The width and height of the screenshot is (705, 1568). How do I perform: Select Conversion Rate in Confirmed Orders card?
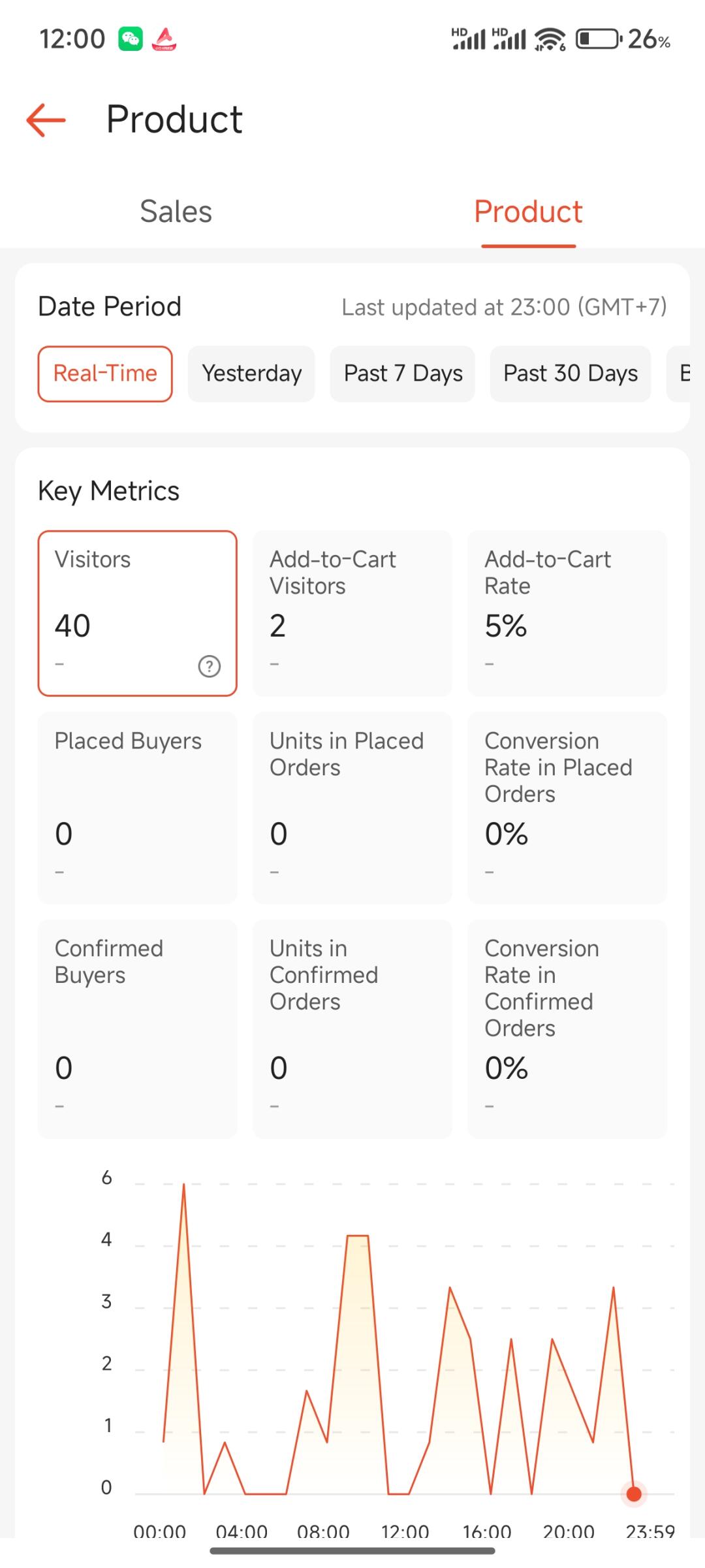[567, 1029]
